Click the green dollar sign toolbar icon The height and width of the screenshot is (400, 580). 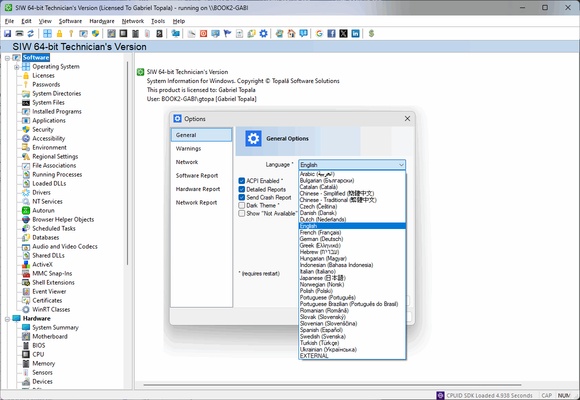[x=371, y=34]
